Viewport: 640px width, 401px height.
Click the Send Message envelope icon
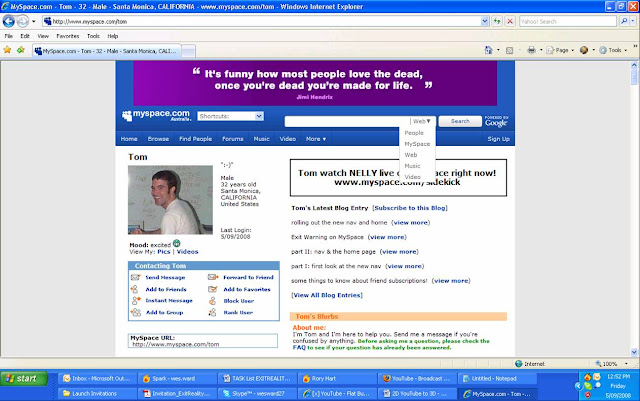point(136,277)
